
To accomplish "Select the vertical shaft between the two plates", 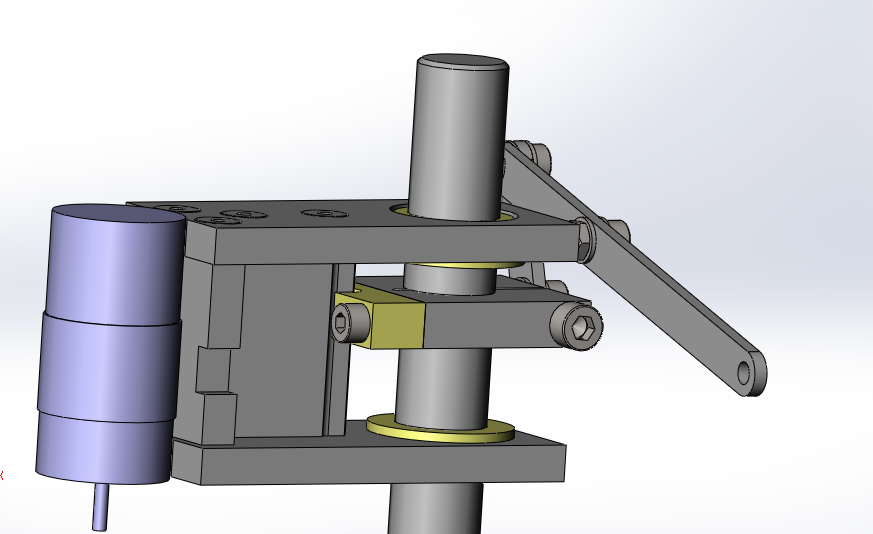I will tap(435, 380).
